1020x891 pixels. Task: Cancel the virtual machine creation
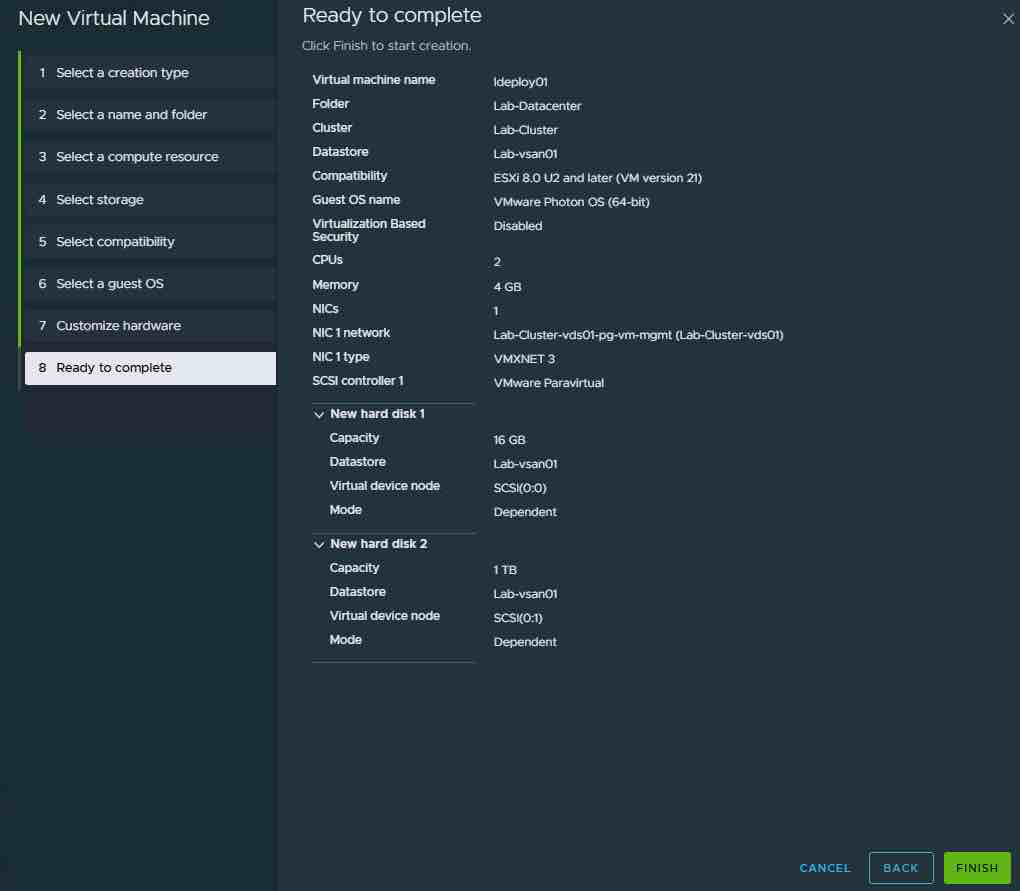point(825,868)
